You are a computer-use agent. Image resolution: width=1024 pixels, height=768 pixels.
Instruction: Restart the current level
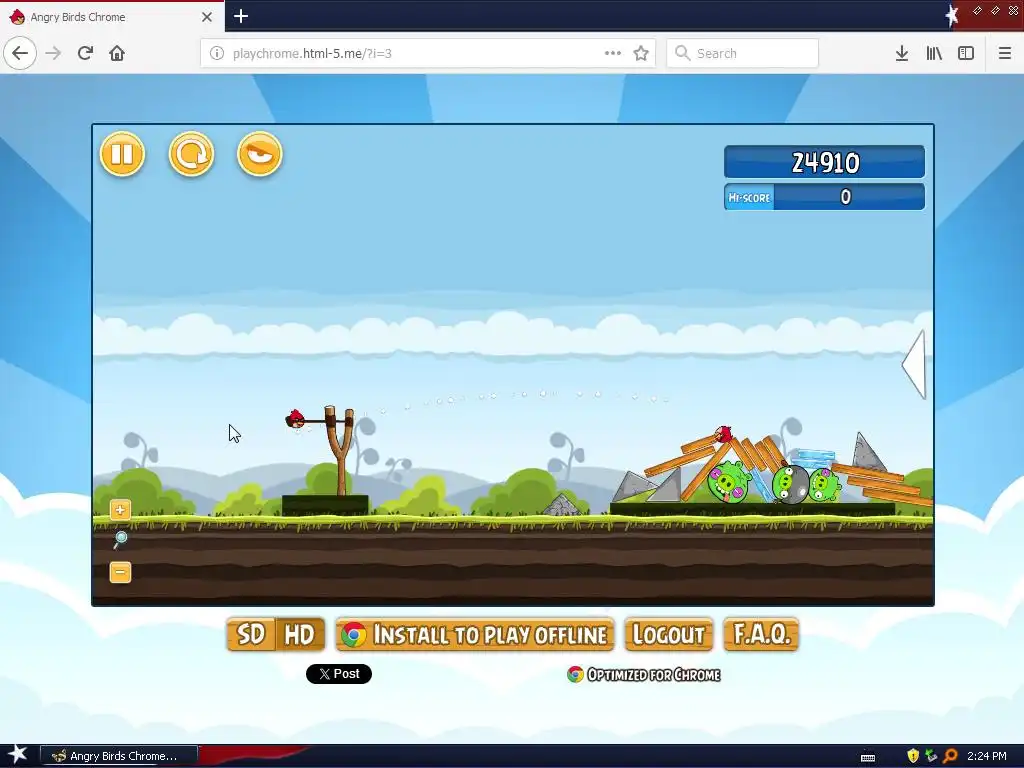(191, 154)
